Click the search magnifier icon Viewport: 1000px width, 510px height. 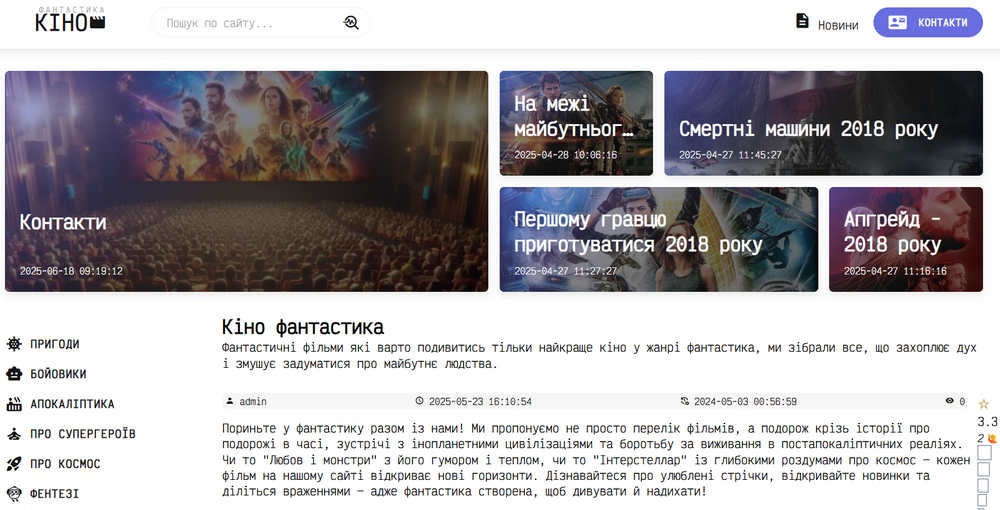pyautogui.click(x=351, y=23)
